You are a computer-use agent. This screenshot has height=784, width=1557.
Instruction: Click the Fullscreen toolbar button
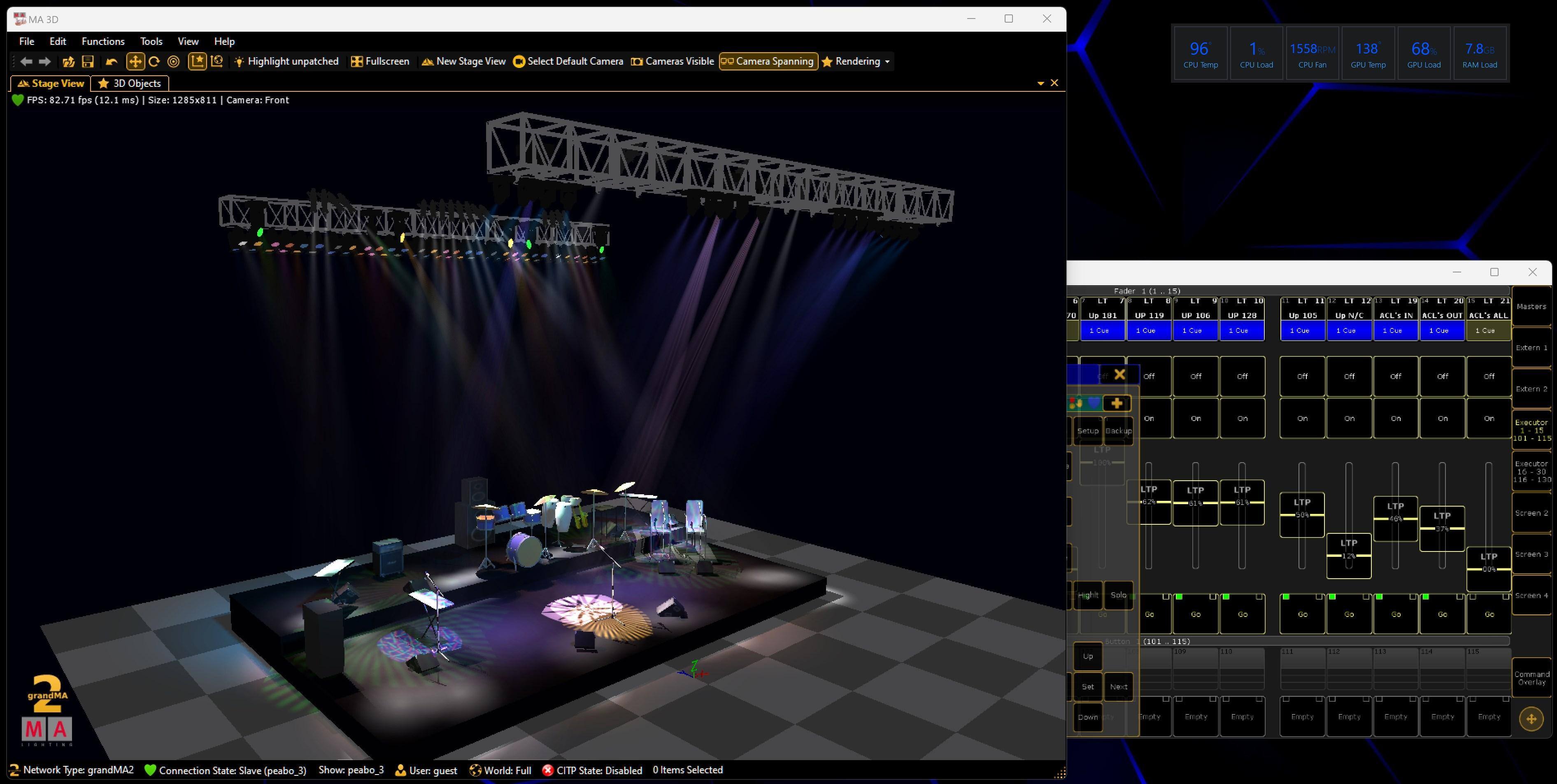click(379, 61)
